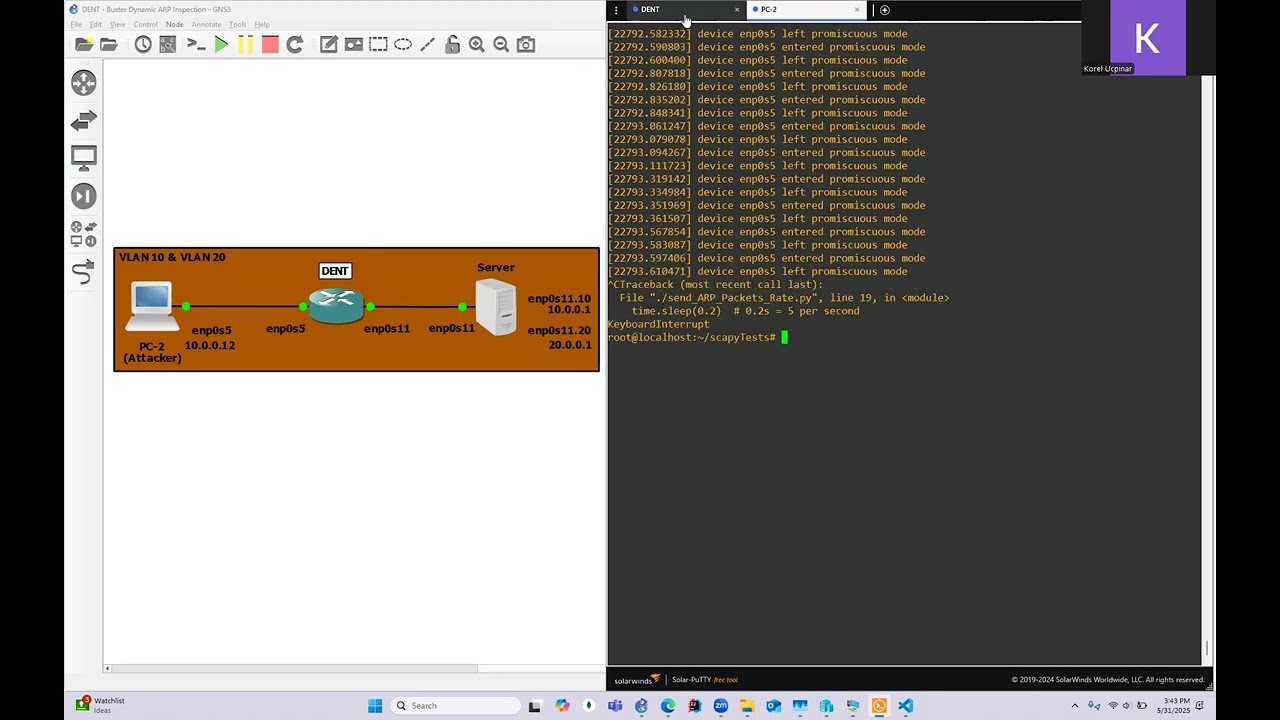1280x720 pixels.
Task: Open the Edit menu
Action: tap(96, 24)
